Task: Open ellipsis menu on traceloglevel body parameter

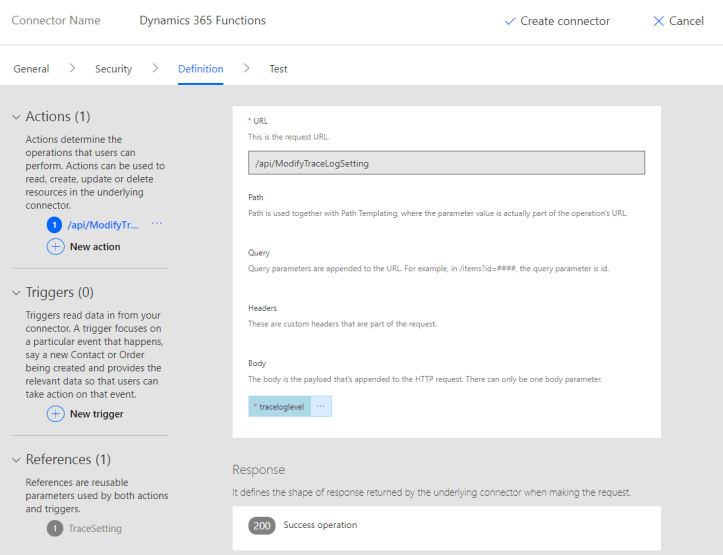Action: (x=321, y=407)
